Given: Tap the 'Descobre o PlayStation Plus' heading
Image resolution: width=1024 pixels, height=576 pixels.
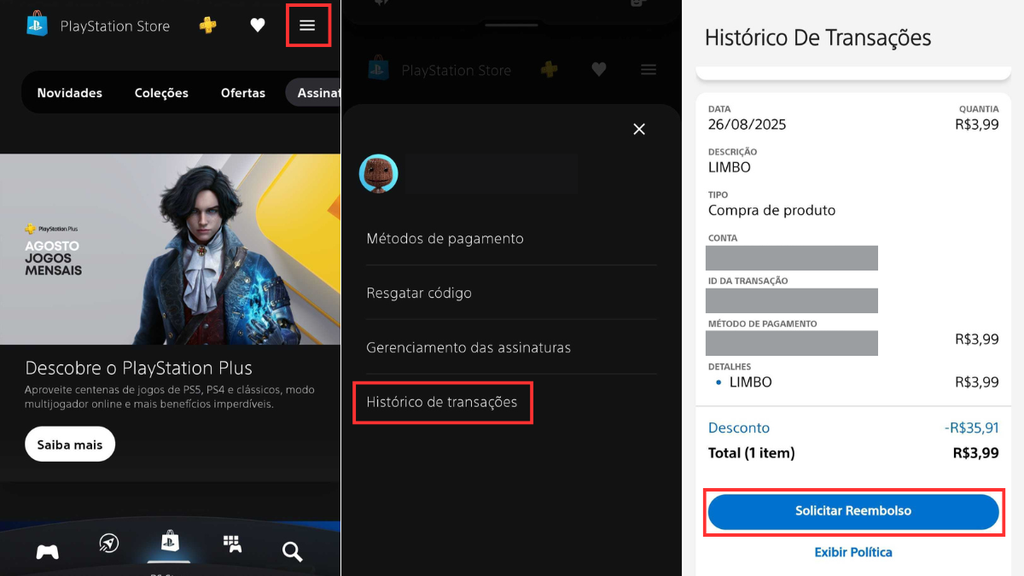Looking at the screenshot, I should pos(138,368).
